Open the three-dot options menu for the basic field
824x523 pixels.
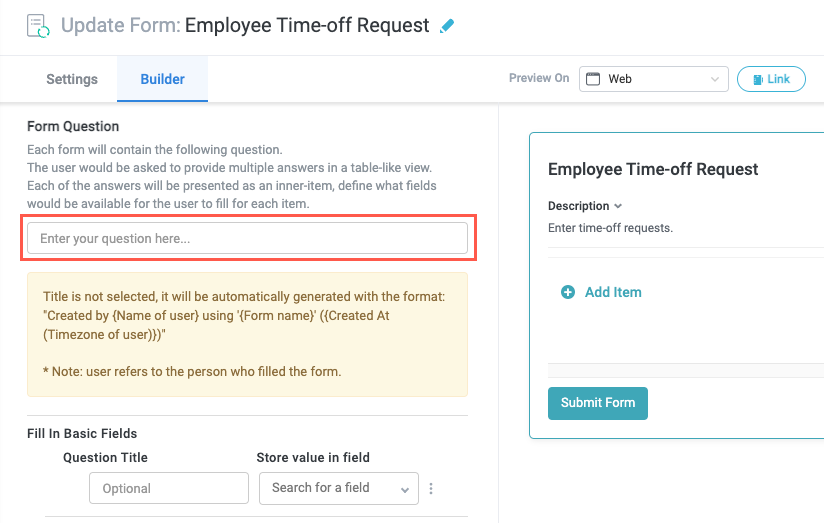pyautogui.click(x=432, y=489)
